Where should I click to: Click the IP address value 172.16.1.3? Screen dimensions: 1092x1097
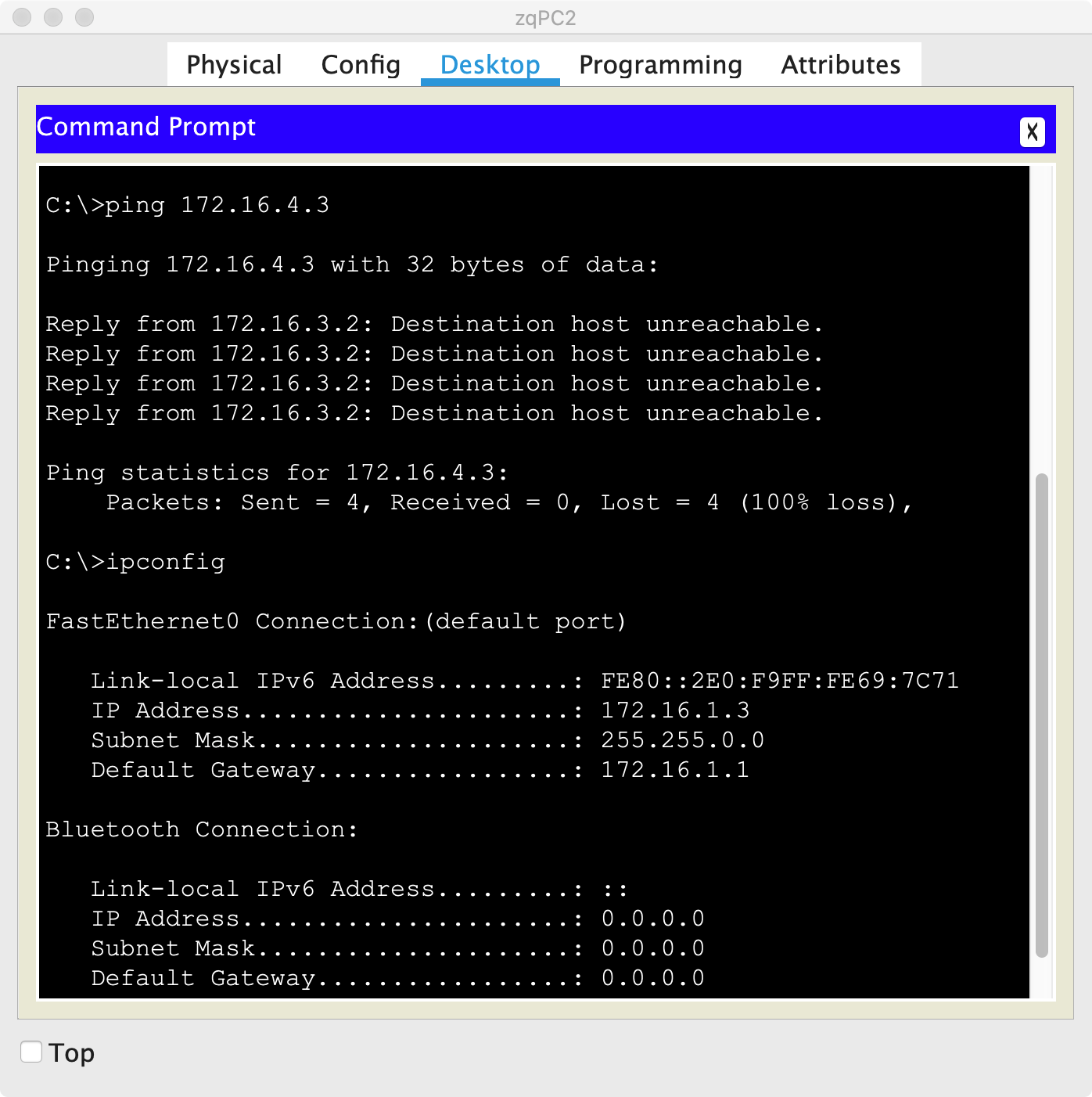(675, 710)
